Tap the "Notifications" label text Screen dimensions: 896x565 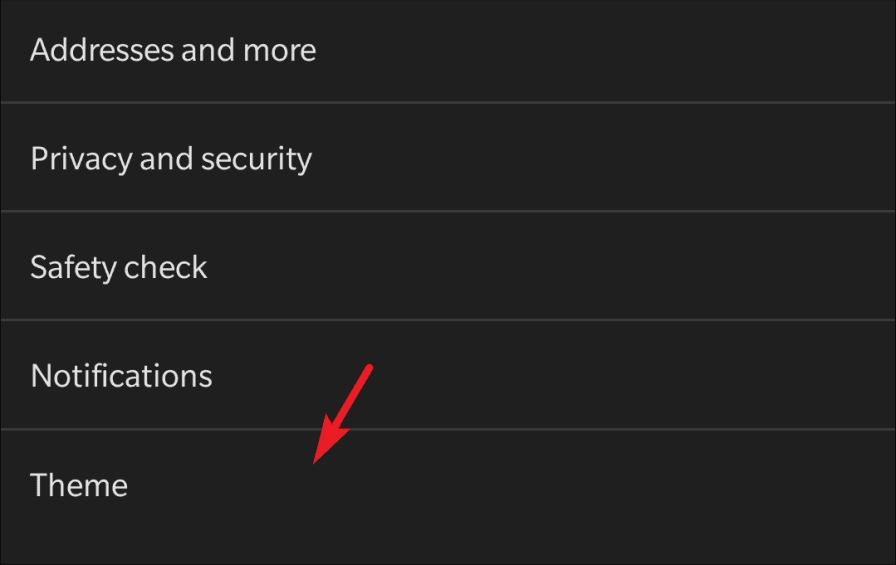click(x=121, y=376)
